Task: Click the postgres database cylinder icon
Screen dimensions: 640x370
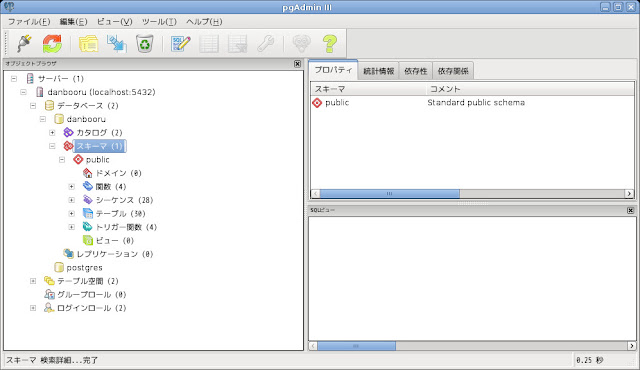Action: tap(59, 268)
